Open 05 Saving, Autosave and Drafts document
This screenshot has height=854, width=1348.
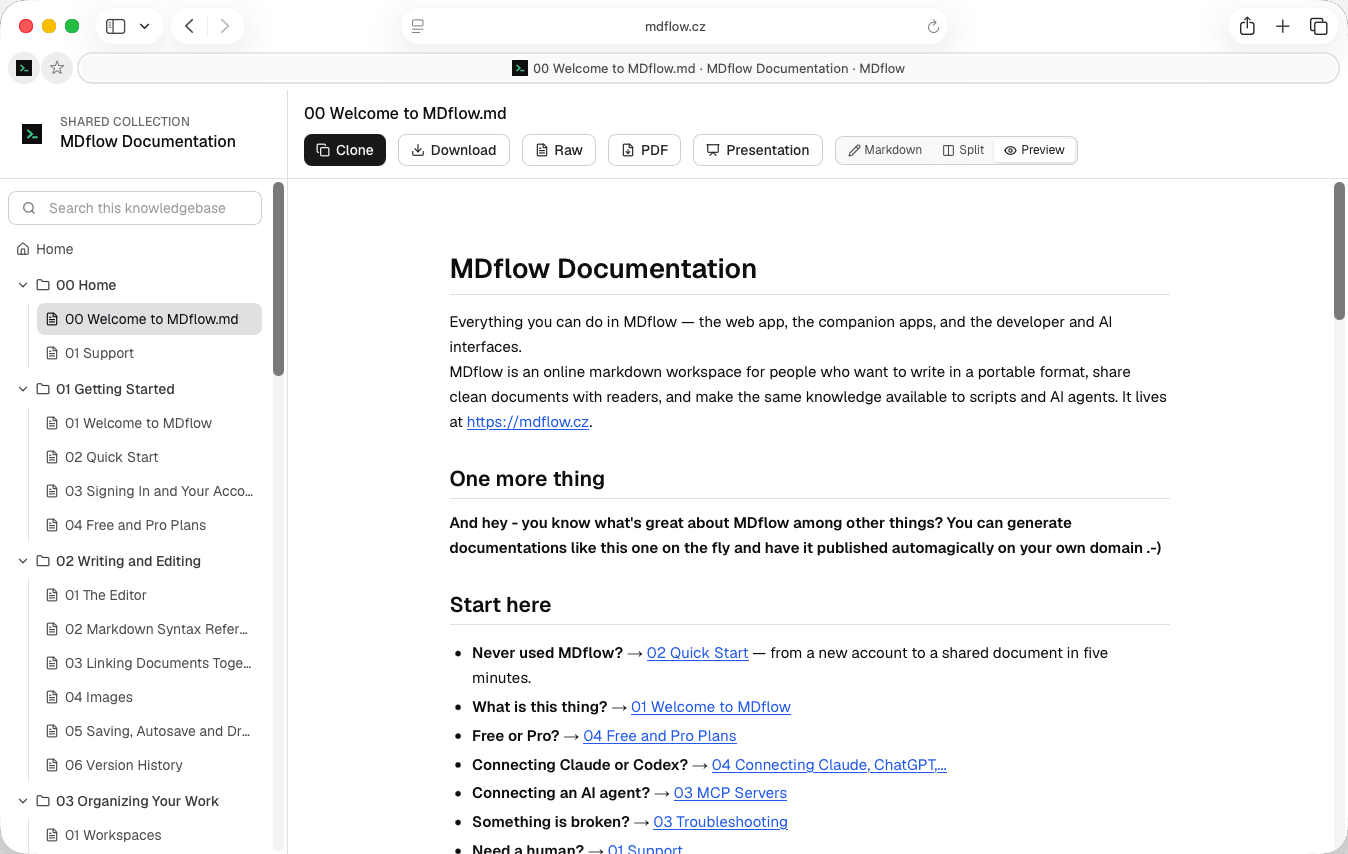point(149,731)
